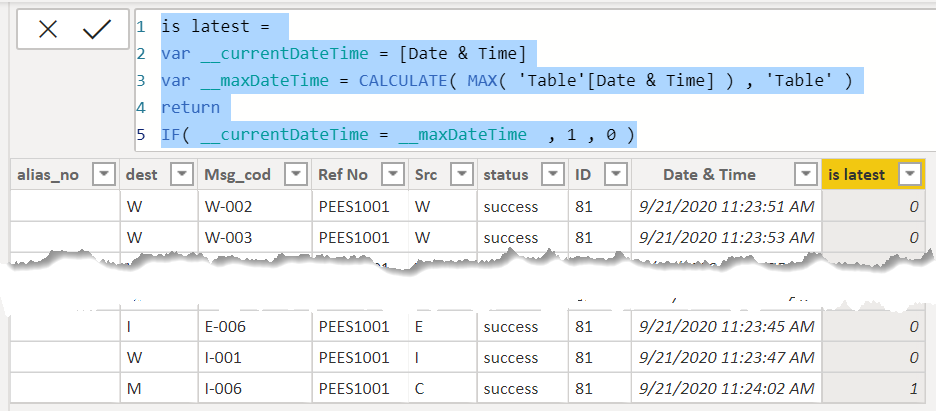Click formula line 1 'is latest ='
Image resolution: width=936 pixels, height=411 pixels.
[x=215, y=26]
